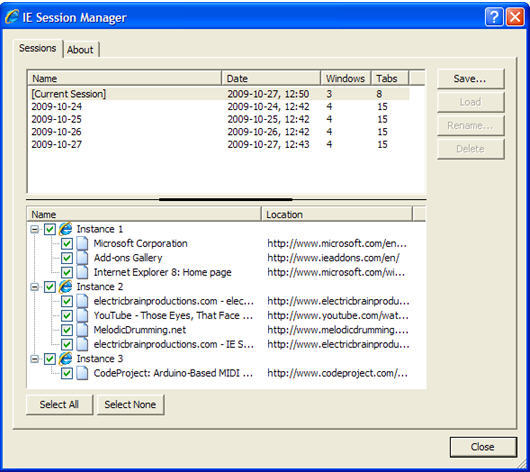Image resolution: width=530 pixels, height=472 pixels.
Task: Toggle checkbox for electricbrainproductions.com - elec... row
Action: pos(67,301)
